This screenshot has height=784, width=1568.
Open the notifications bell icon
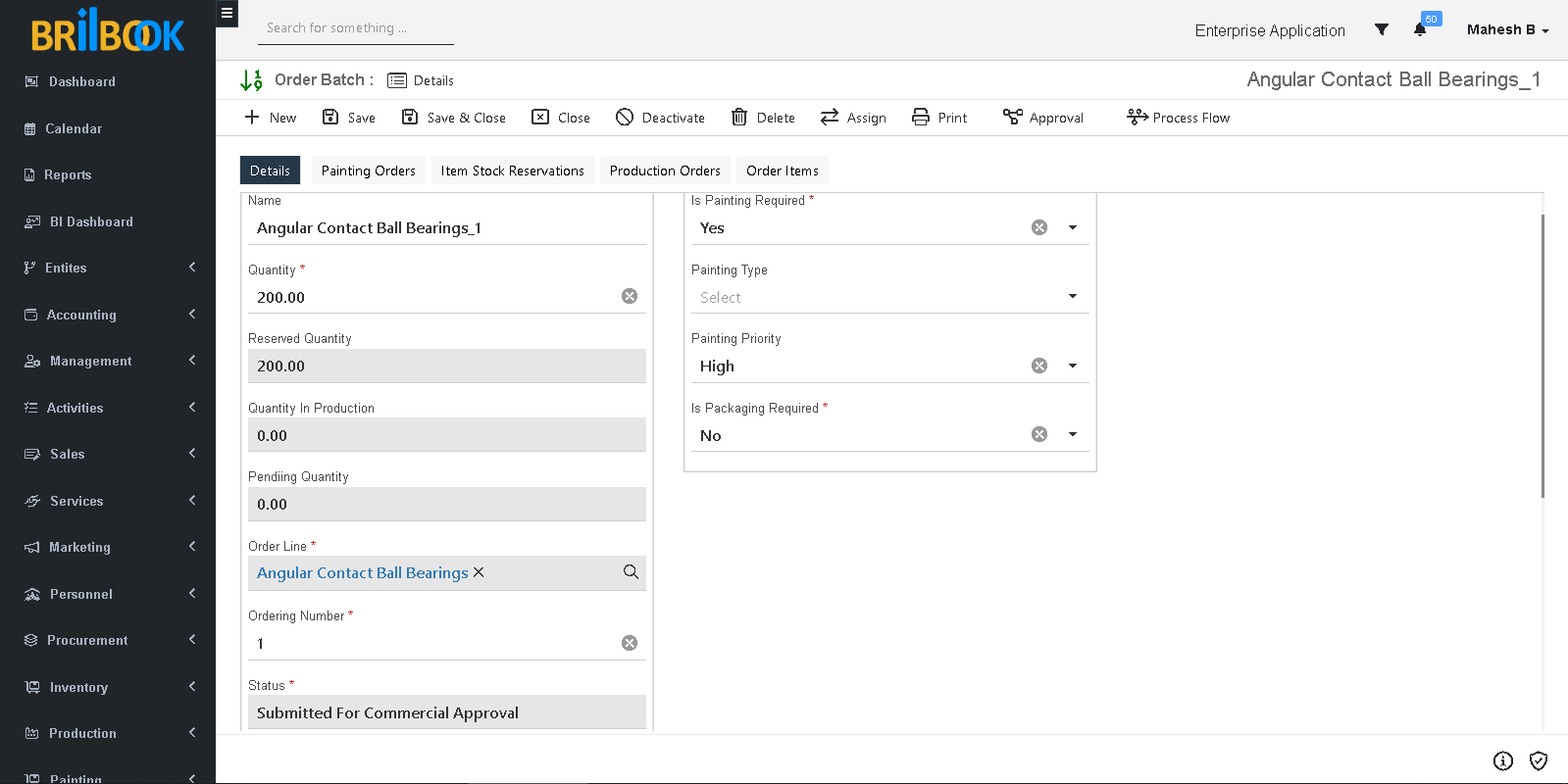(x=1419, y=29)
